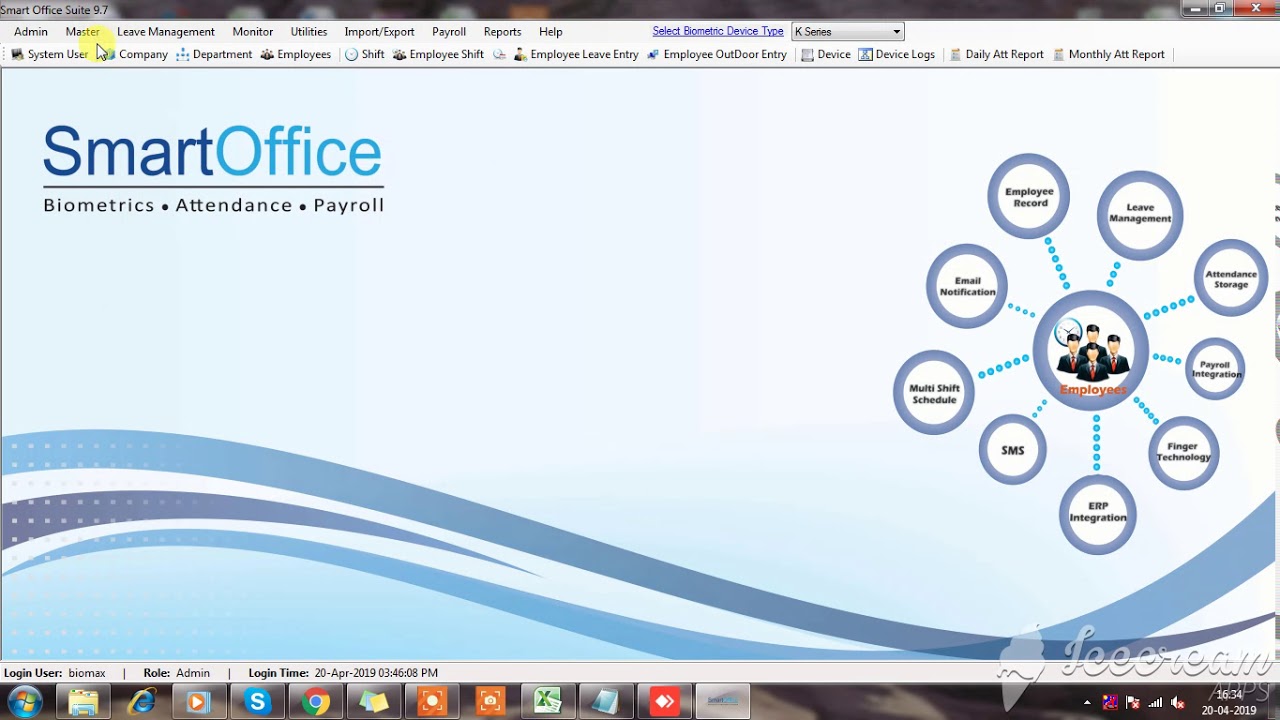Open Employee OutDoor Entry toolbar item
The image size is (1280, 720).
coord(717,54)
